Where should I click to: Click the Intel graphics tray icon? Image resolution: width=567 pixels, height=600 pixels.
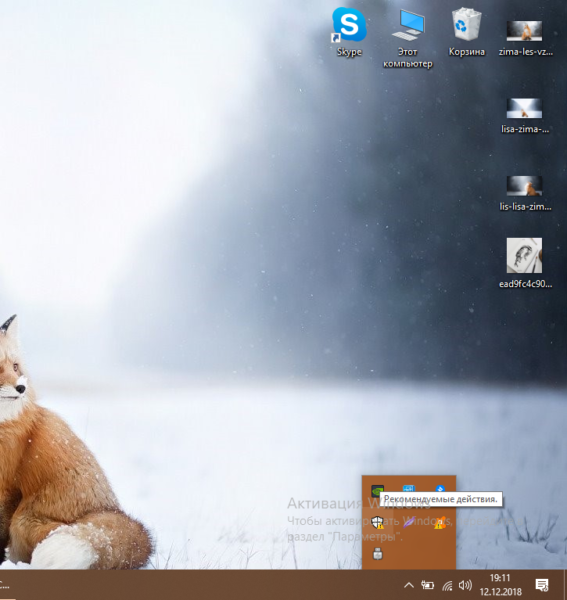point(409,489)
